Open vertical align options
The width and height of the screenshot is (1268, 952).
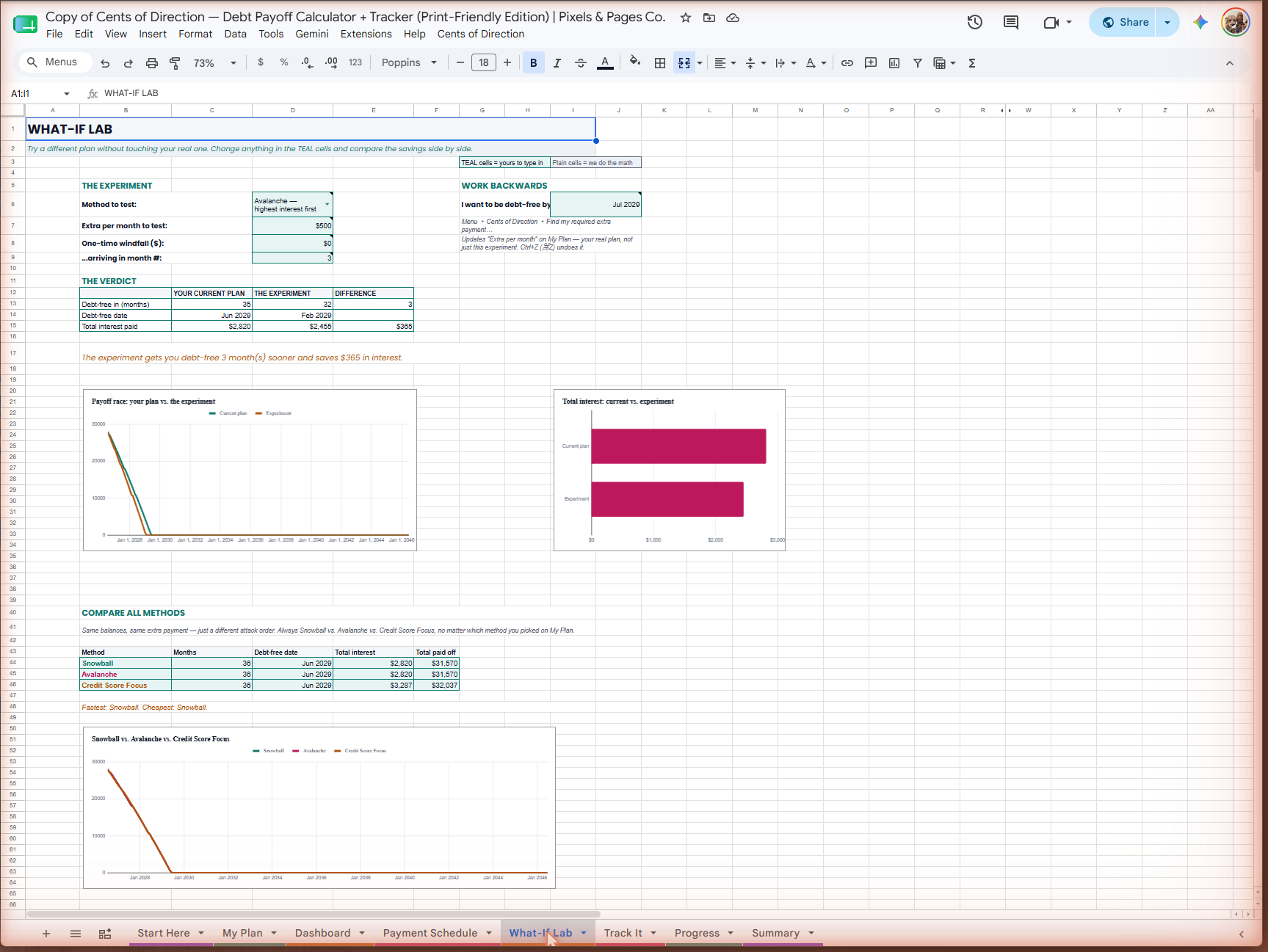tap(756, 63)
